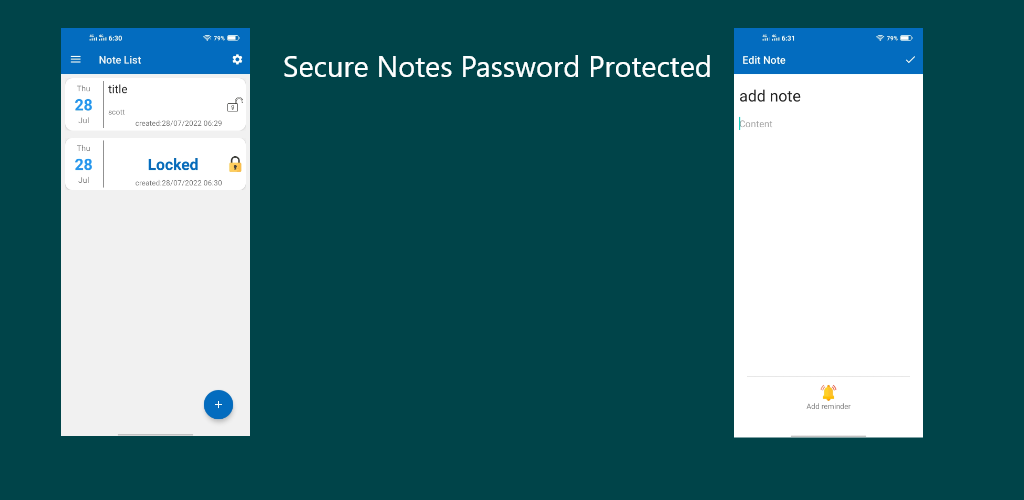This screenshot has width=1024, height=500.
Task: Tap the unlocked padlock icon on title note
Action: coord(235,104)
